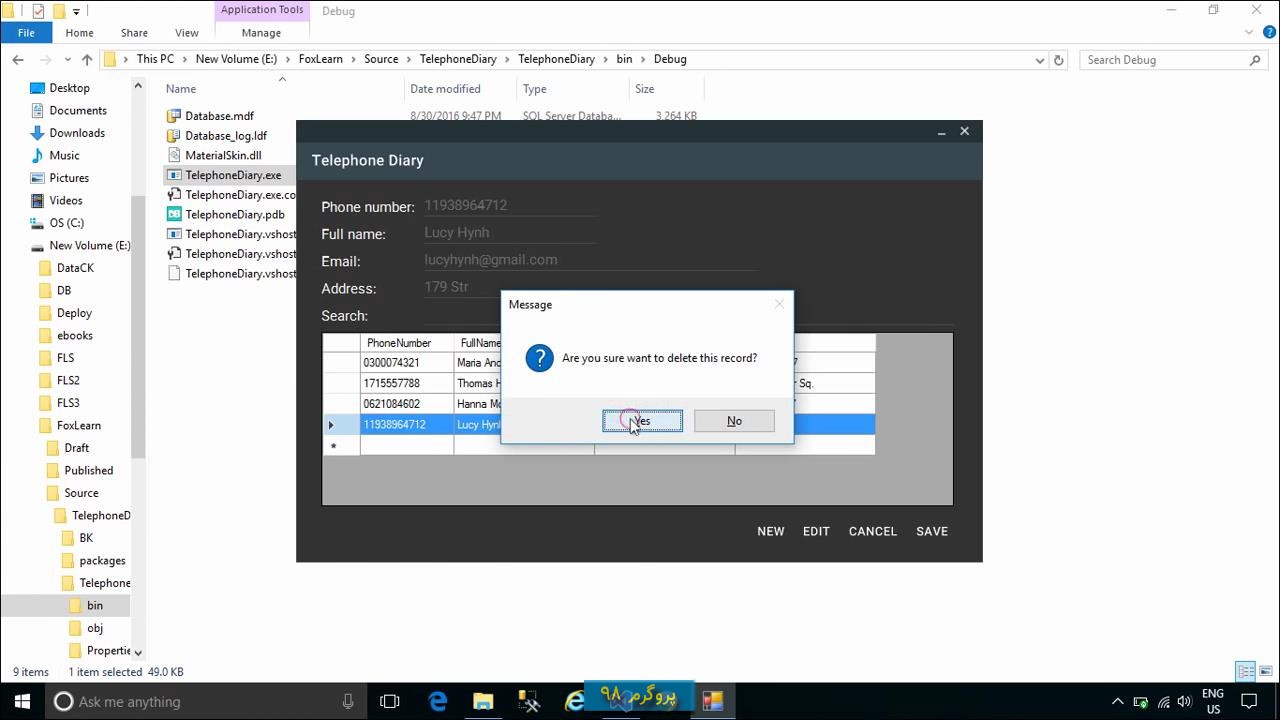Image resolution: width=1280 pixels, height=720 pixels.
Task: Expand the Quick Access Toolbar customize arrow
Action: click(x=75, y=10)
